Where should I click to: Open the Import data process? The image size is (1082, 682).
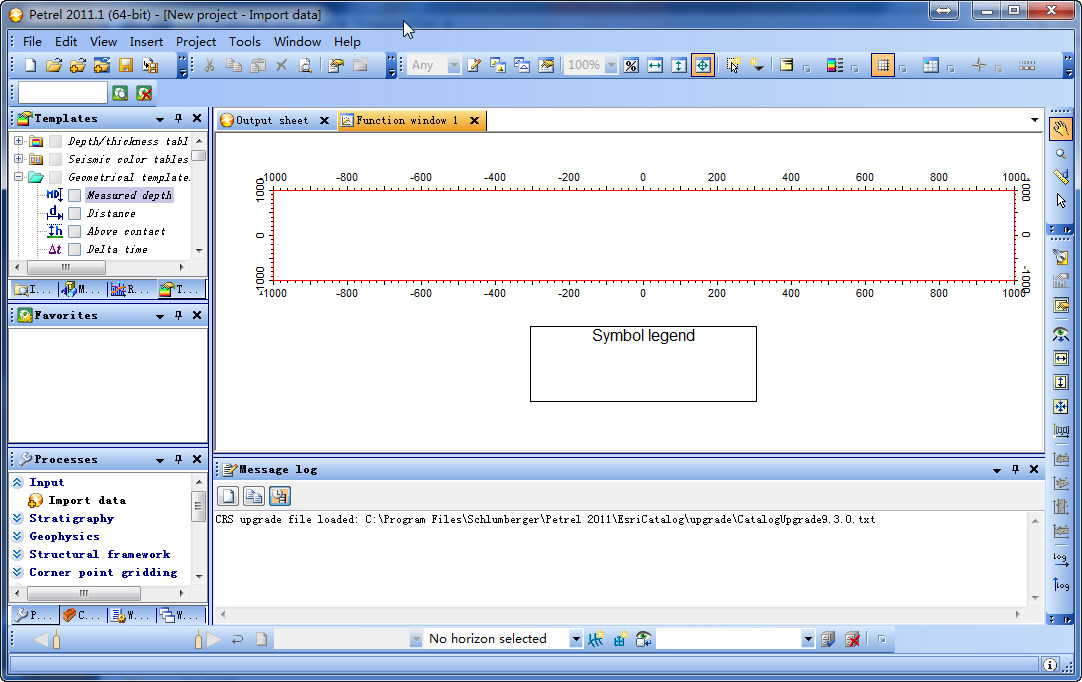87,500
